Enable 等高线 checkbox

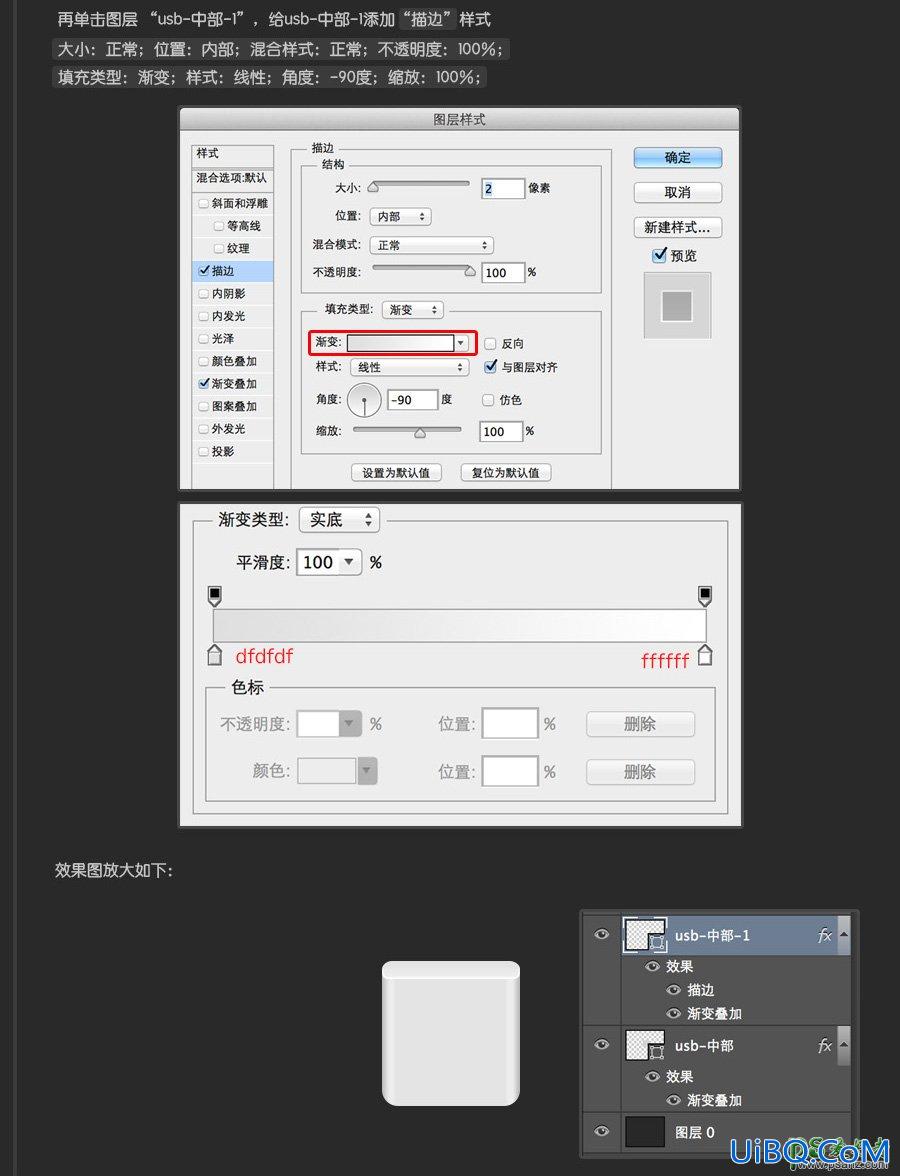tap(218, 226)
